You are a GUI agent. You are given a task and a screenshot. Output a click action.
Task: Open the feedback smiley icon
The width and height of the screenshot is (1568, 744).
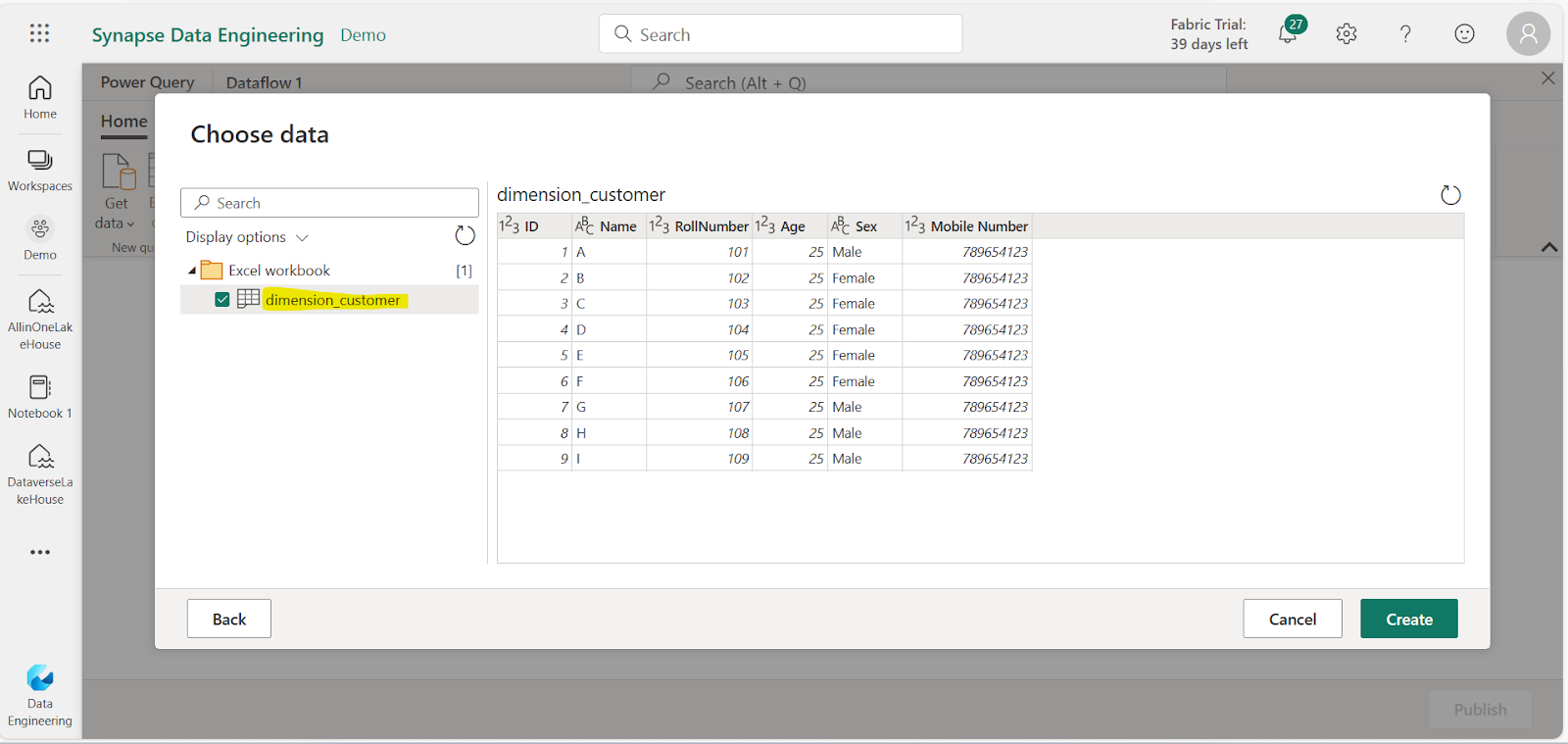click(1464, 34)
